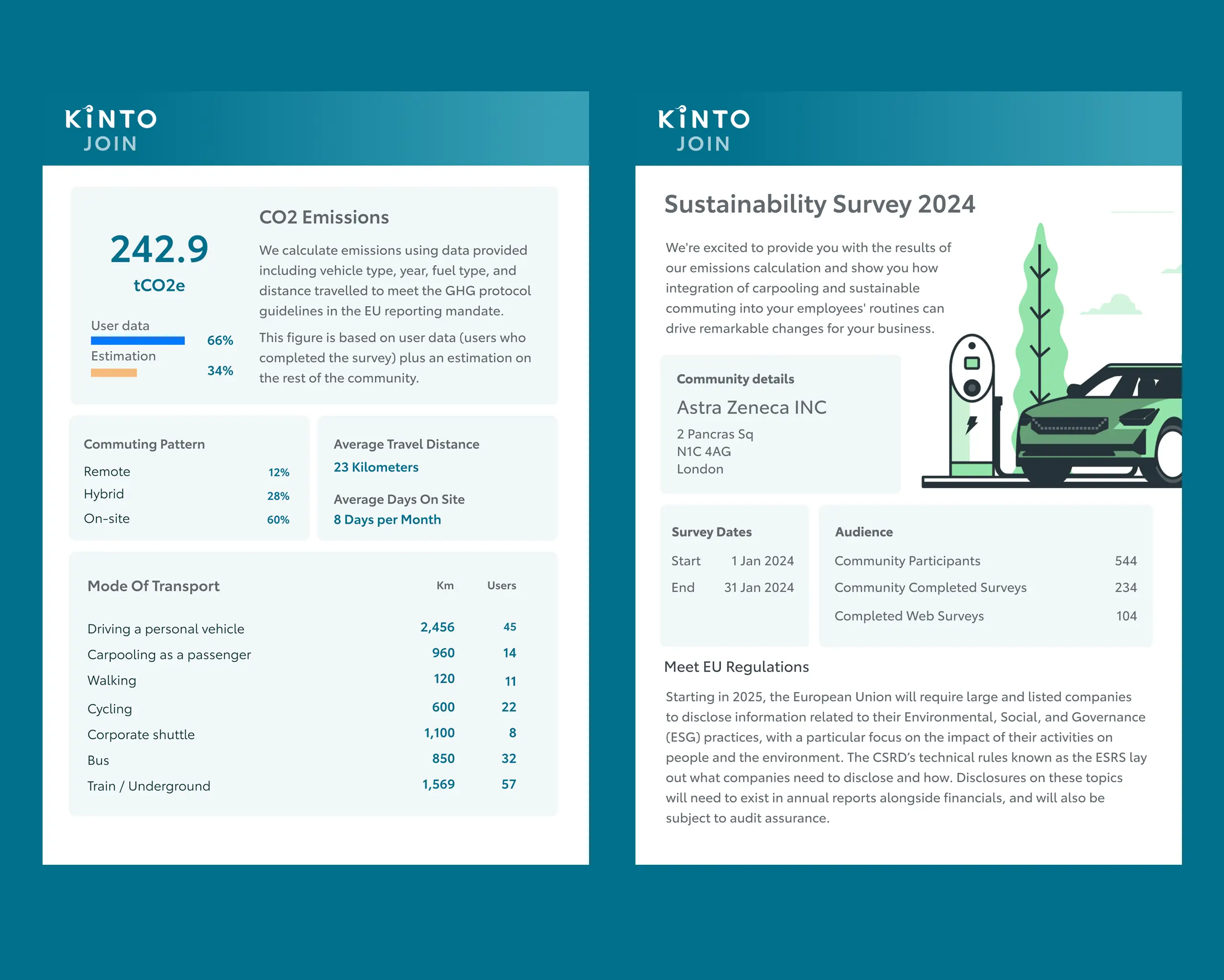This screenshot has width=1224, height=980.
Task: Click the Community Completed Surveys row
Action: pos(930,588)
